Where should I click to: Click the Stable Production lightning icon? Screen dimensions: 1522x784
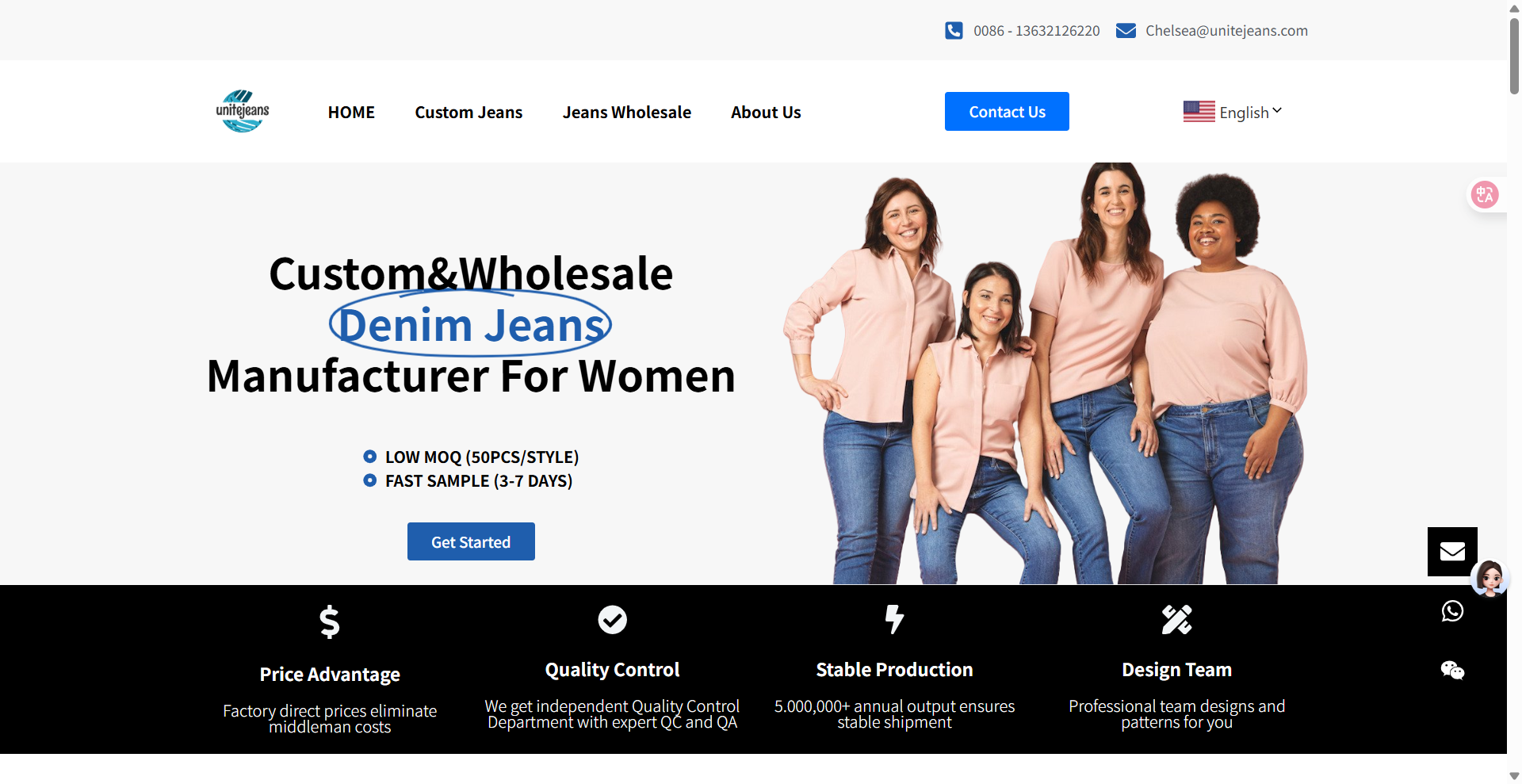(x=894, y=619)
